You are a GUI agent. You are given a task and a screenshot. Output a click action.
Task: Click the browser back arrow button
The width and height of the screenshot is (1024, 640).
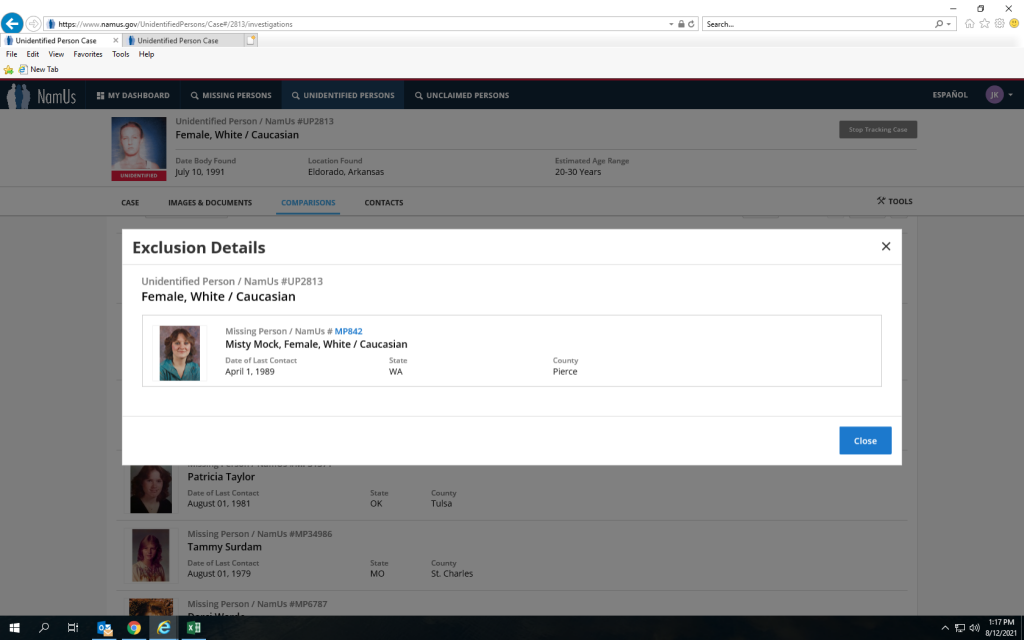pos(13,23)
